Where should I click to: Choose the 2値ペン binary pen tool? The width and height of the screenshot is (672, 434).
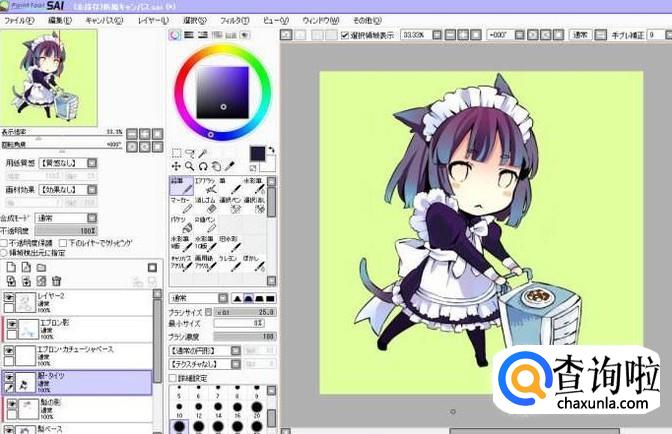pos(206,224)
